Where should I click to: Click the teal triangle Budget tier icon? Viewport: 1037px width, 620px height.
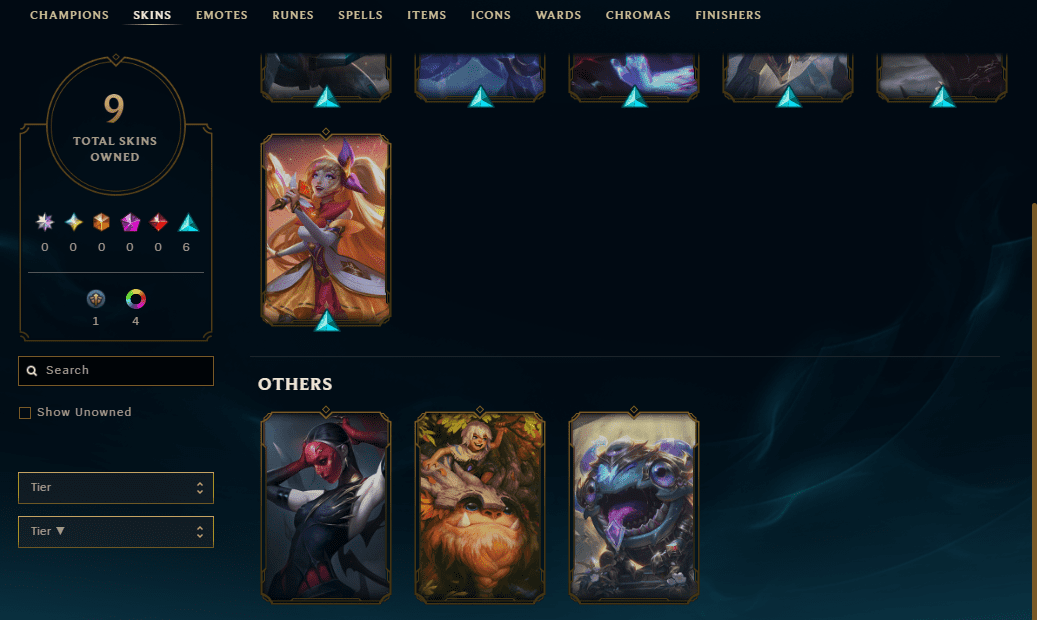[x=188, y=222]
